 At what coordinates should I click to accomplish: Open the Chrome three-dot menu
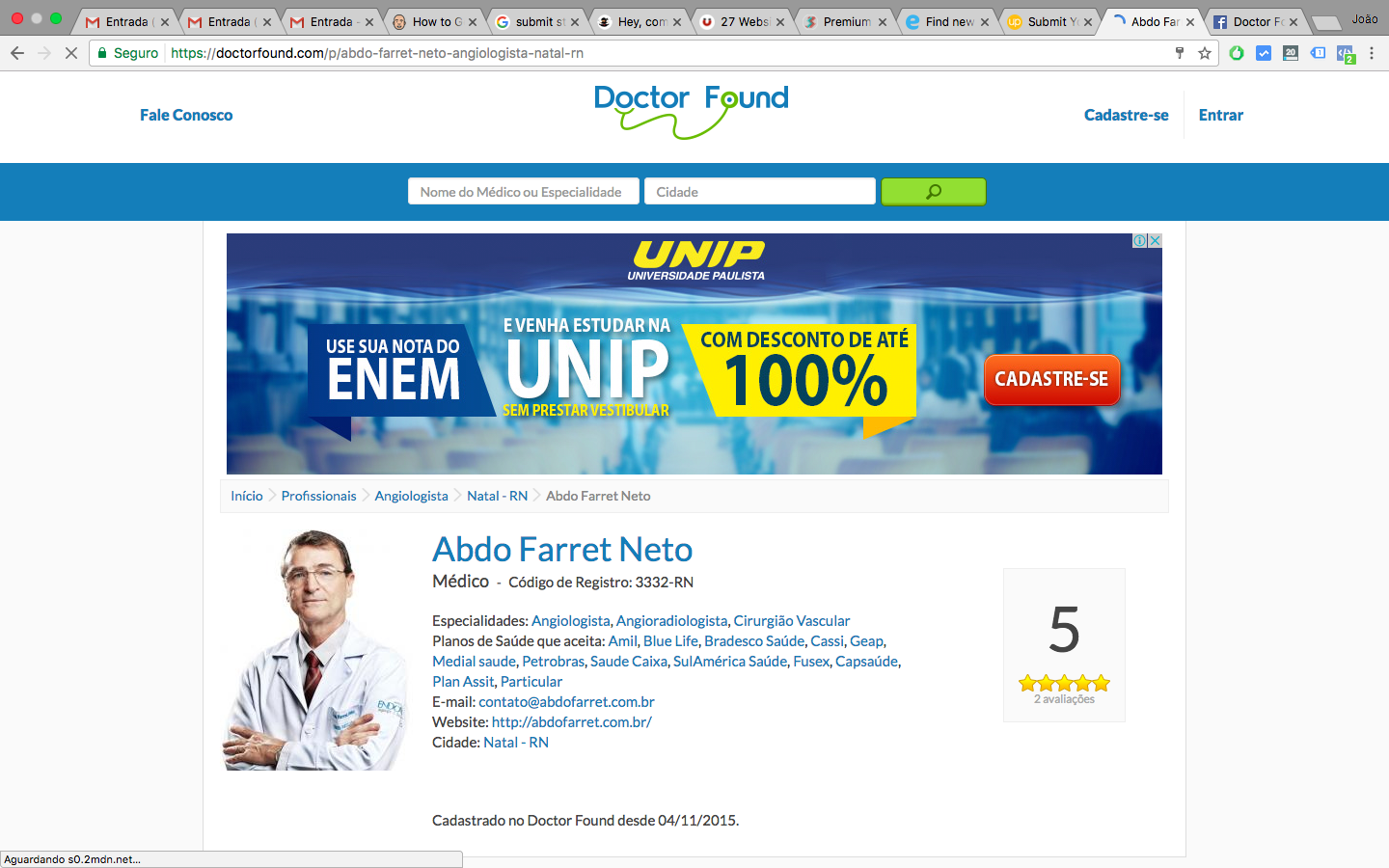(x=1372, y=53)
